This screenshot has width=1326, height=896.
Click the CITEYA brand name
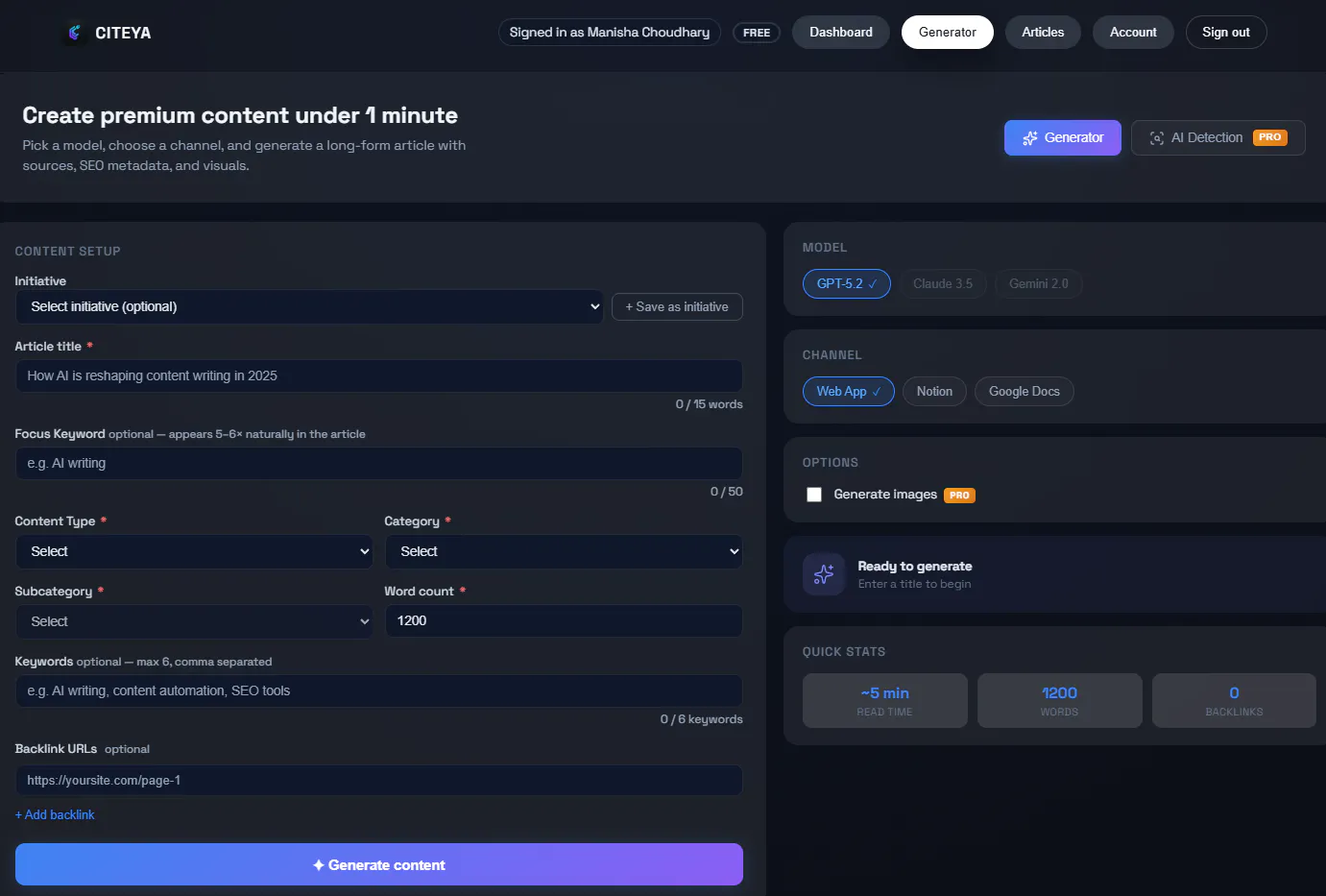tap(123, 33)
